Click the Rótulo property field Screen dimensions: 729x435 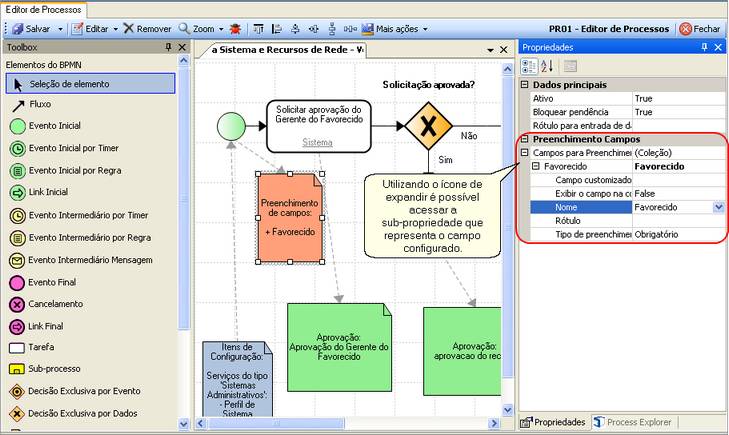tap(679, 221)
